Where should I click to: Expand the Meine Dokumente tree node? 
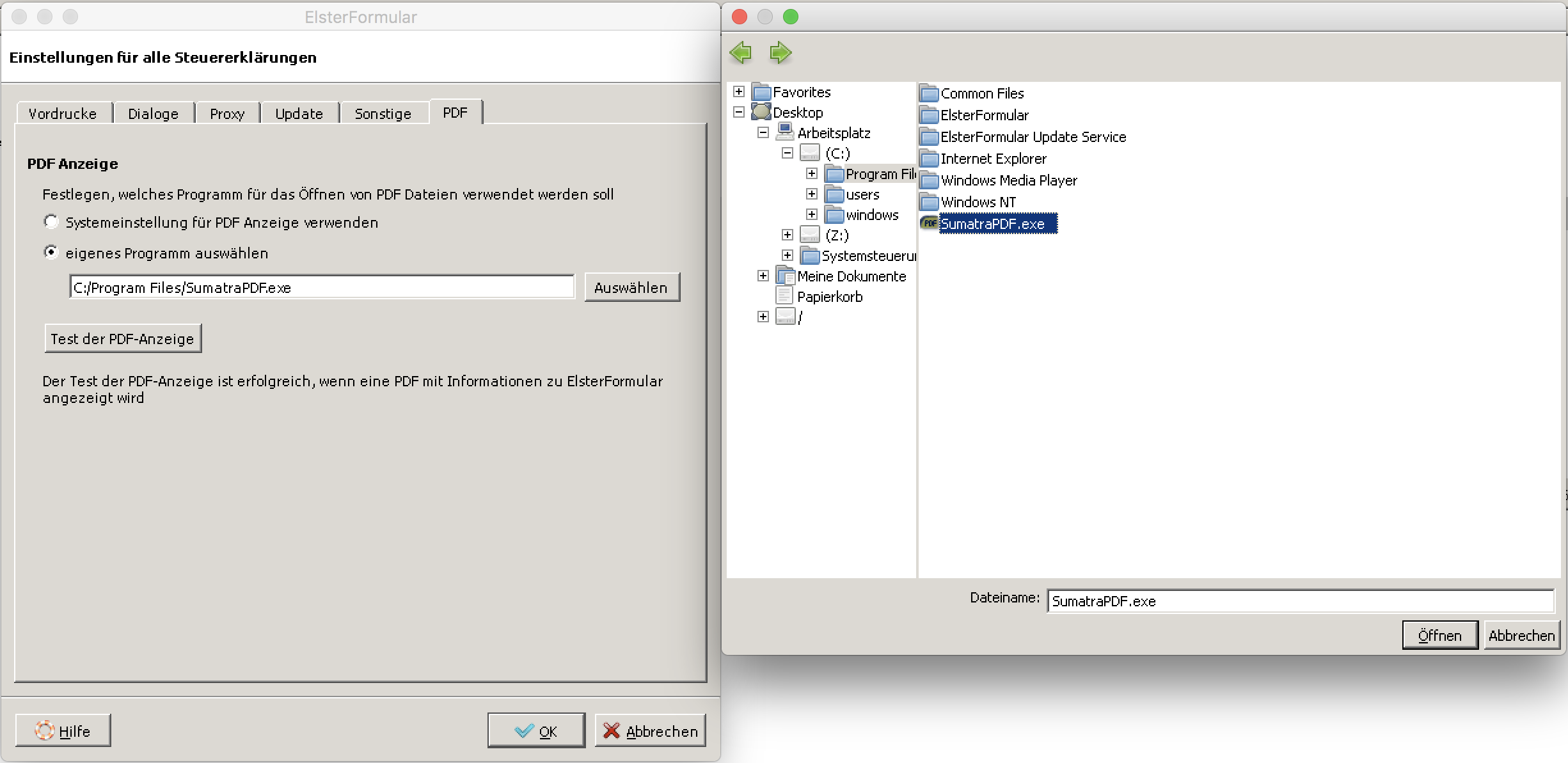pos(763,276)
